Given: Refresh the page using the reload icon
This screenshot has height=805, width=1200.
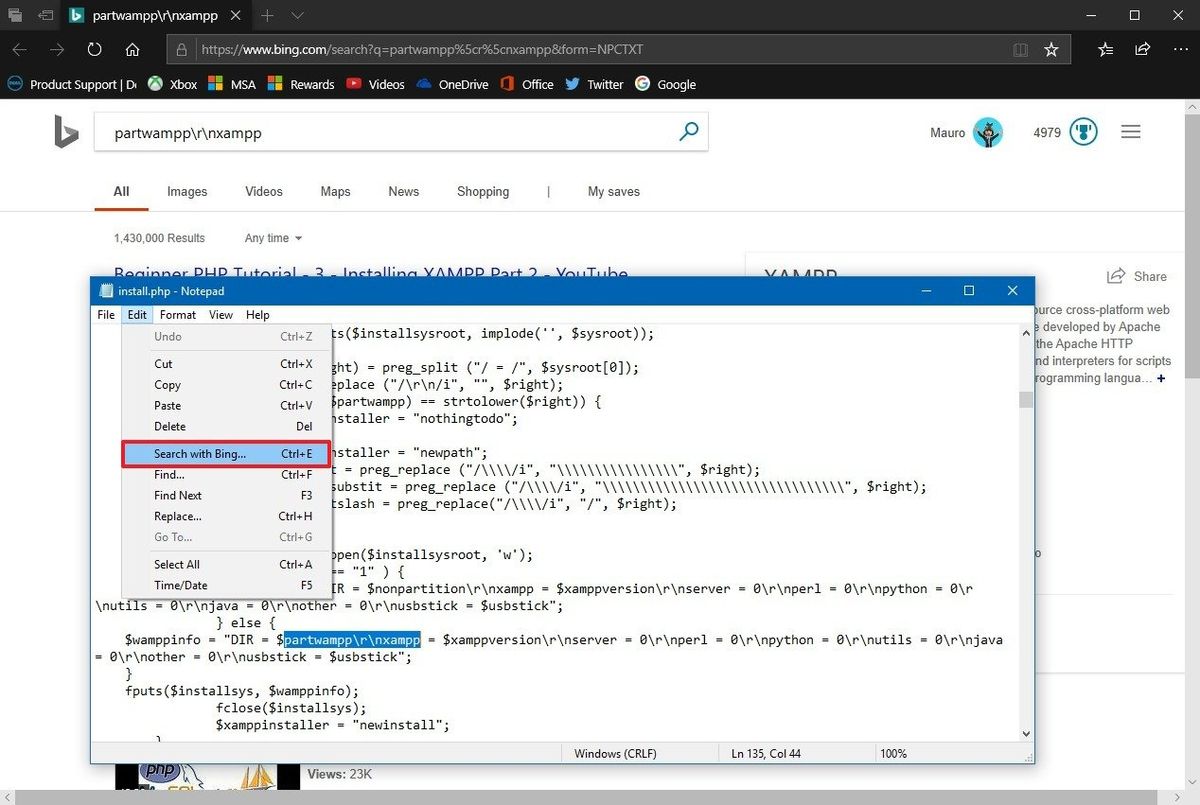Looking at the screenshot, I should coord(94,48).
